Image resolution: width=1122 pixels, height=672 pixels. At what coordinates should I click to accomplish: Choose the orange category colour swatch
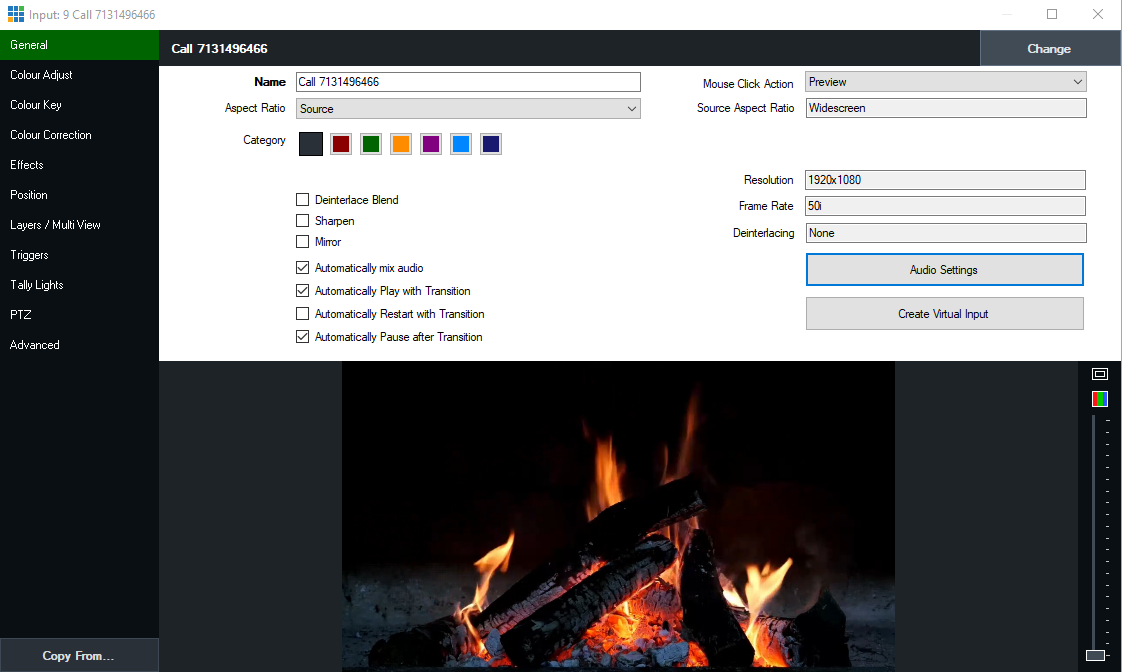point(401,144)
